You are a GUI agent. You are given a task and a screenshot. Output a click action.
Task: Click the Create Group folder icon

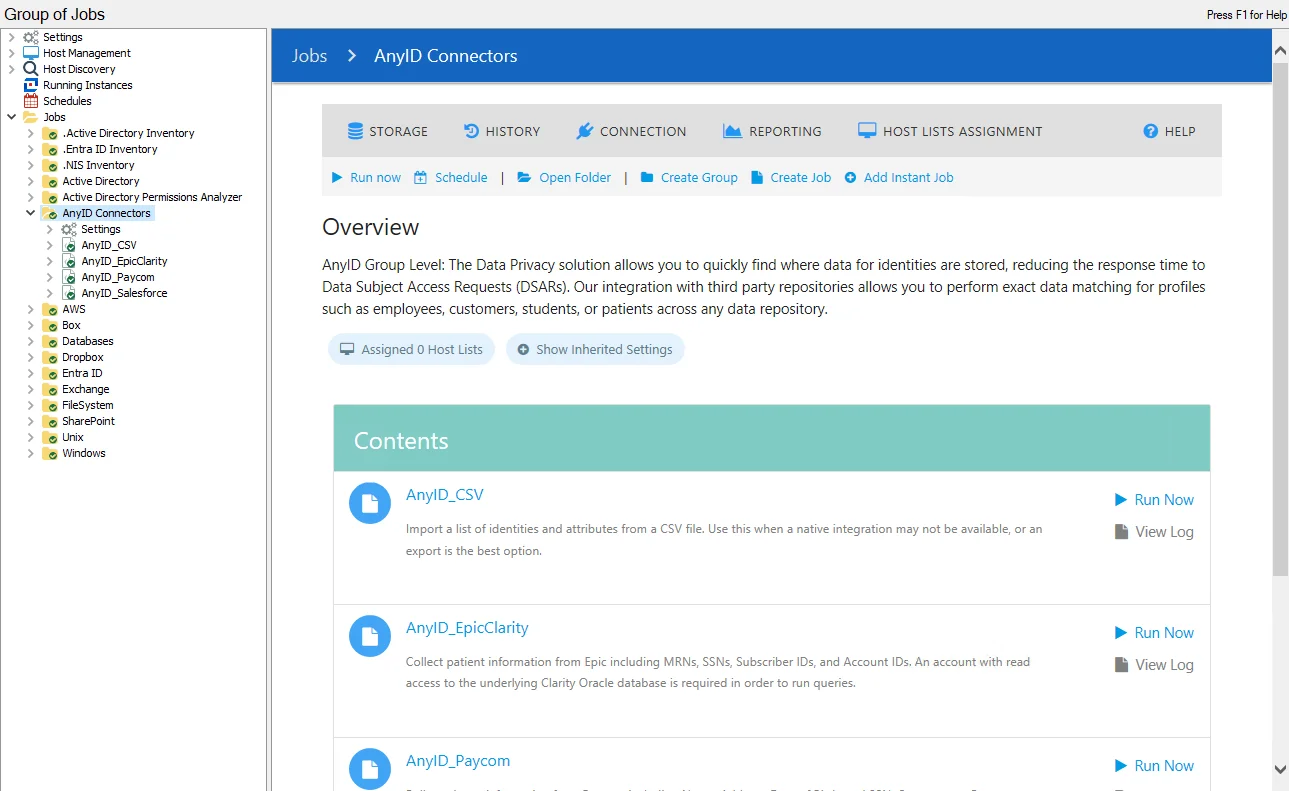pos(647,177)
